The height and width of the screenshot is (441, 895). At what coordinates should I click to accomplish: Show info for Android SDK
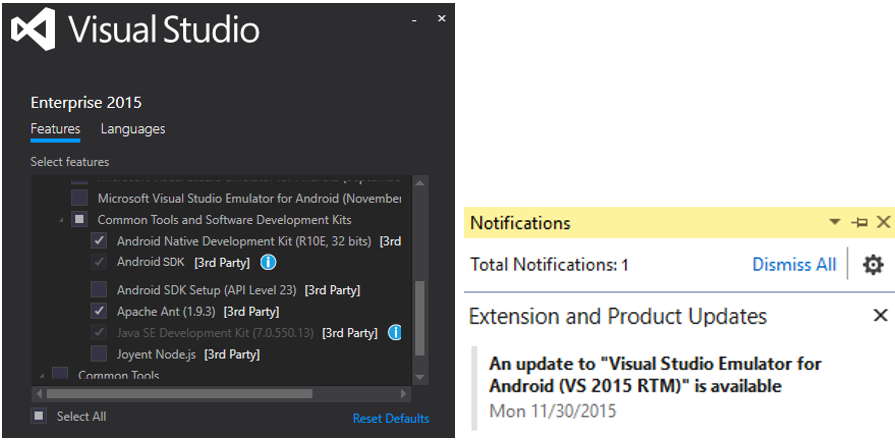click(x=268, y=263)
